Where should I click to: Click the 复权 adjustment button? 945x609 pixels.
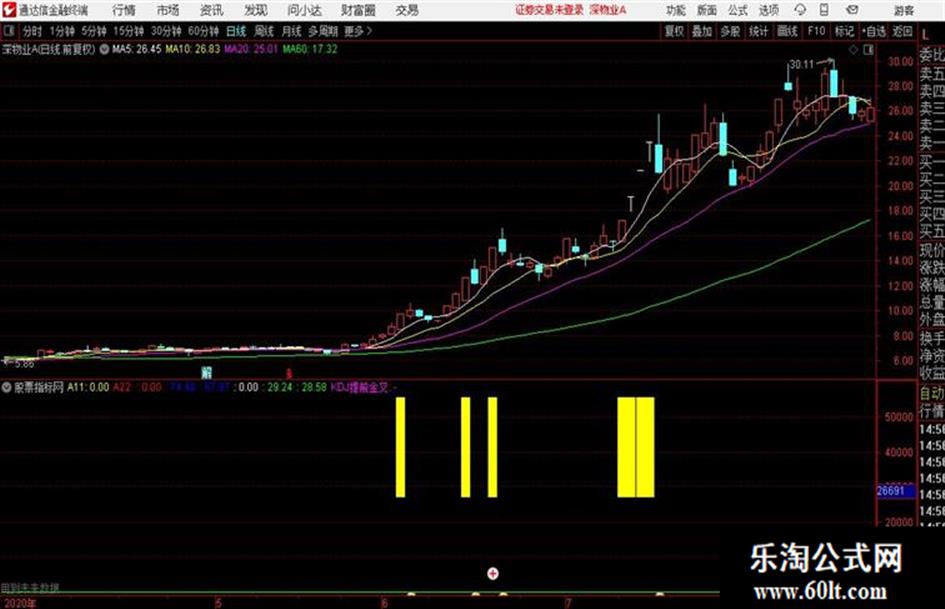(674, 31)
